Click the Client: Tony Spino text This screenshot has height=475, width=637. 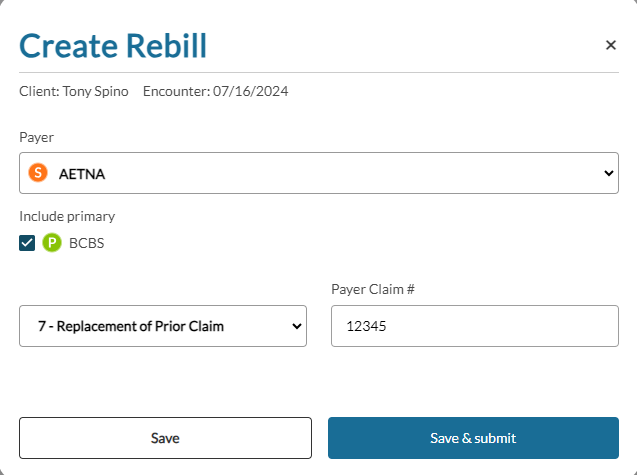[74, 91]
